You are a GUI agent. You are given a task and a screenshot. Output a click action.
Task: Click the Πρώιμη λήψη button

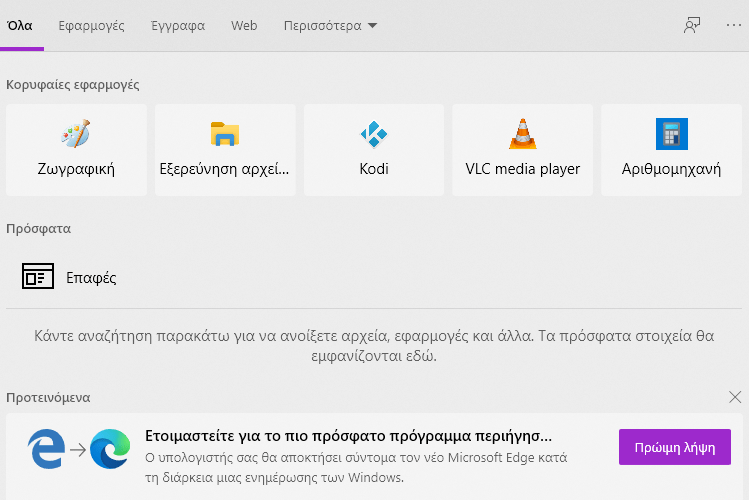pos(674,447)
